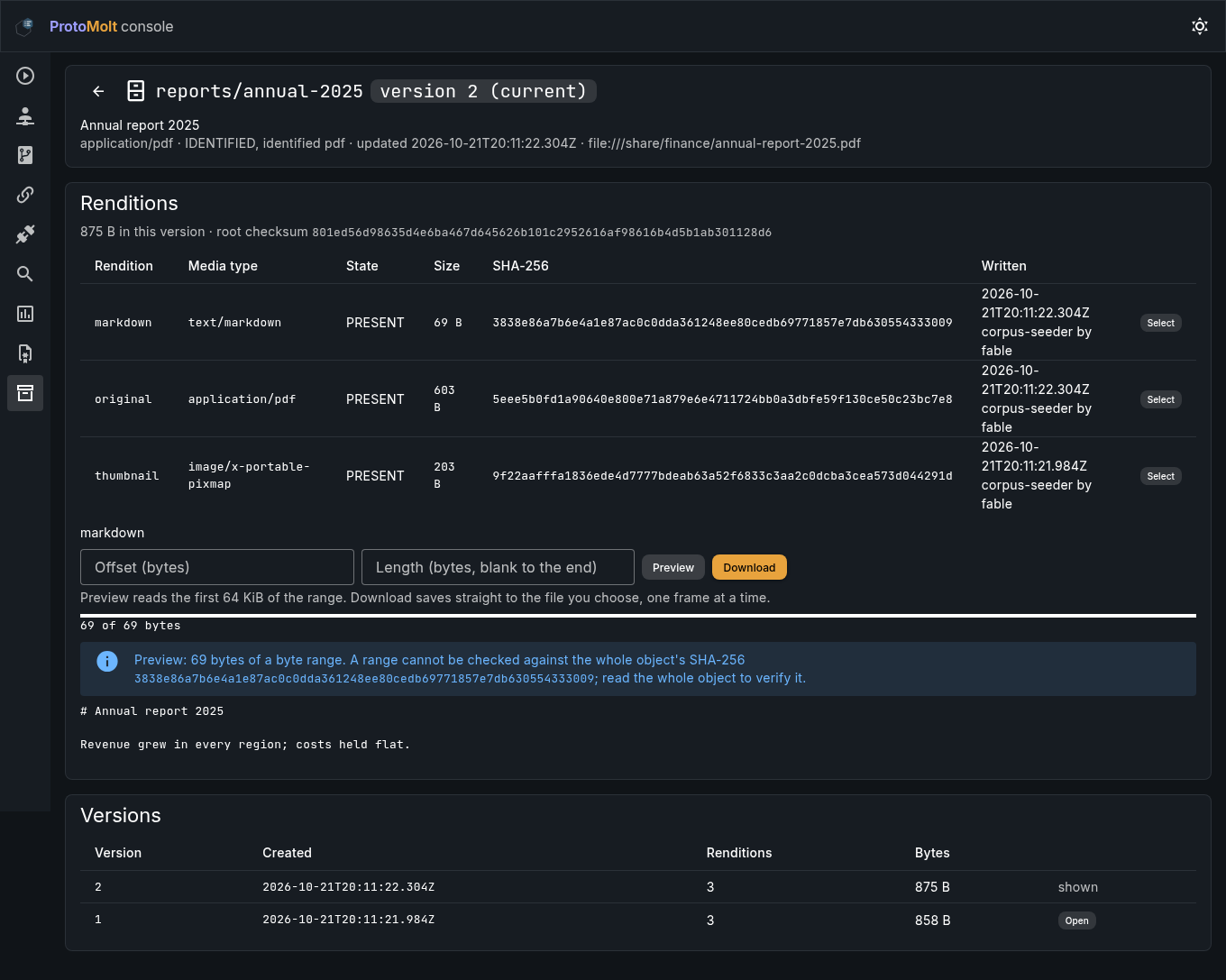
Task: Click the Versions section heading
Action: 121,815
